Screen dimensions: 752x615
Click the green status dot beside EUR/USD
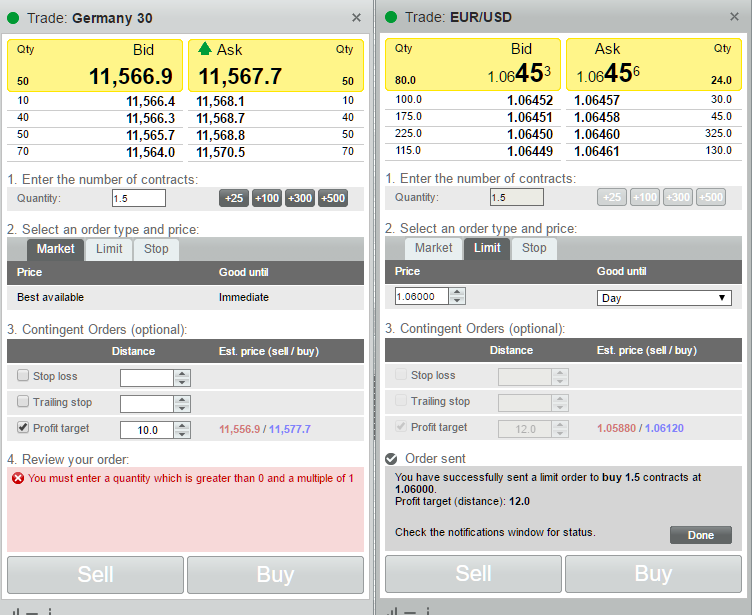391,17
